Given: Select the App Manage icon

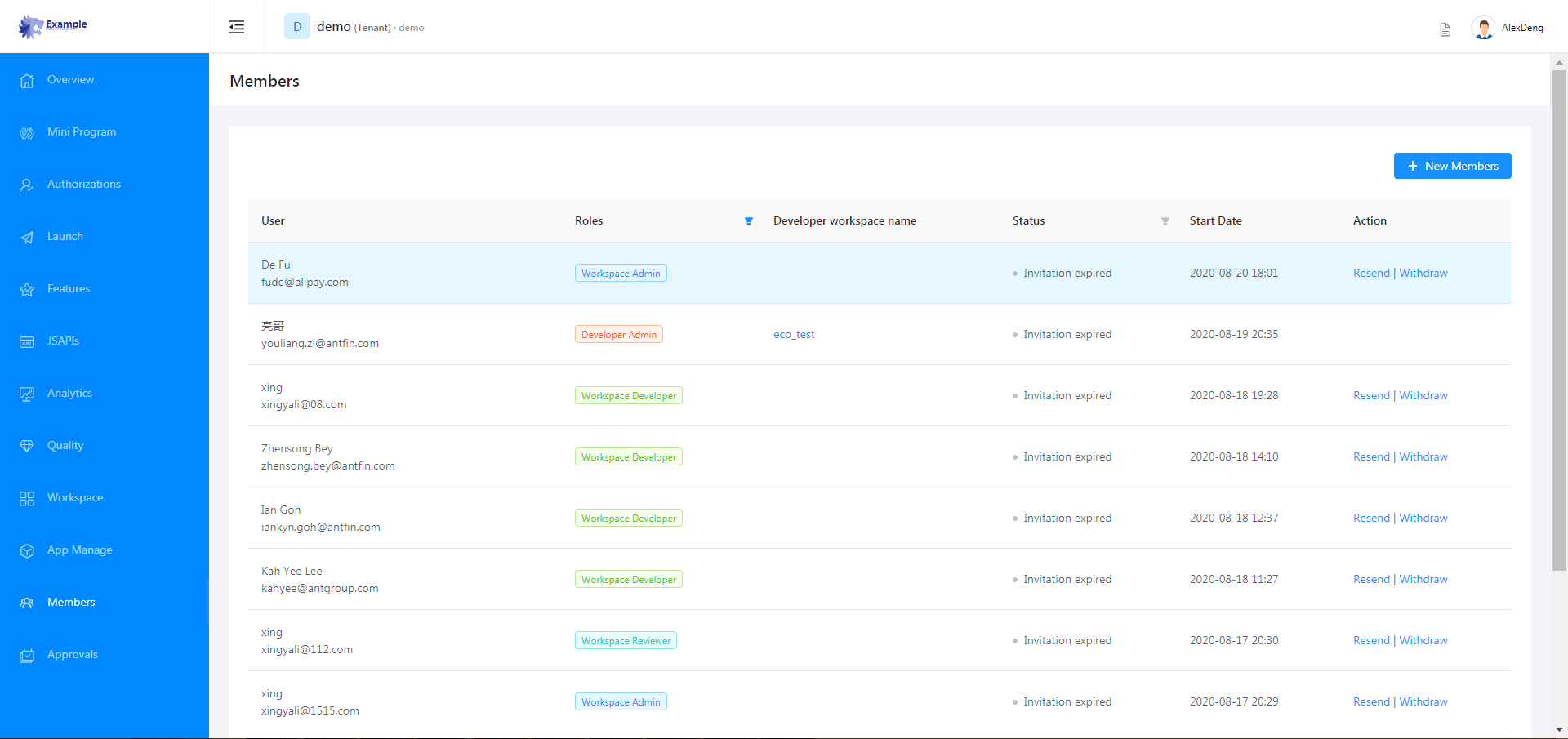Looking at the screenshot, I should pos(27,550).
